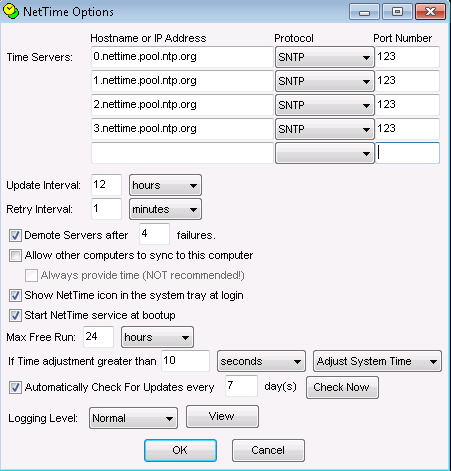Click the Check Now button

(342, 387)
